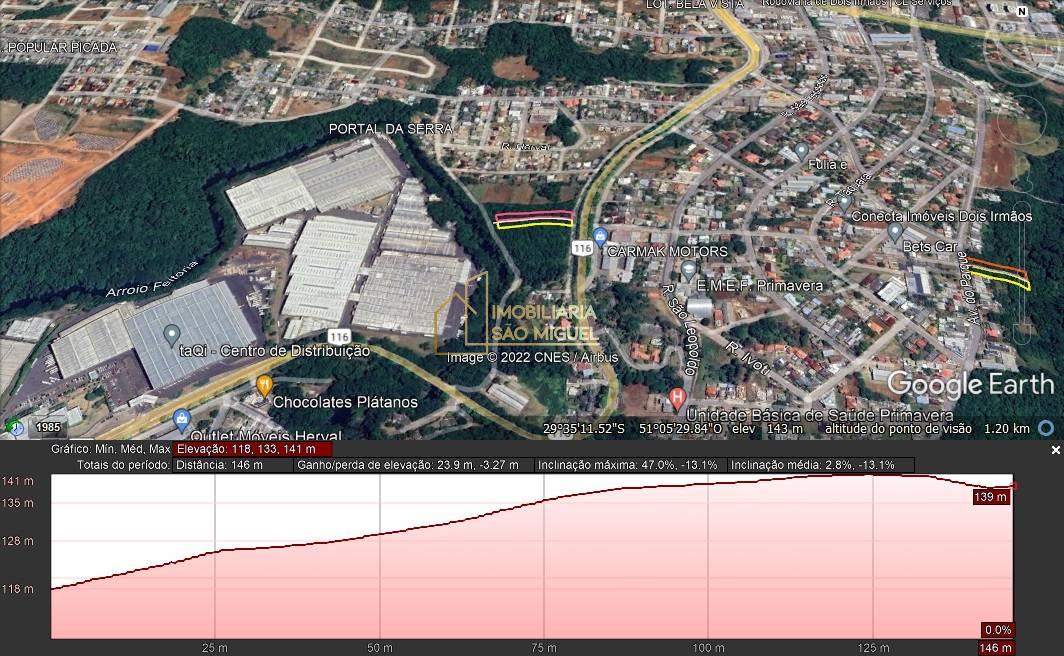Viewport: 1064px width, 656px height.
Task: Click the Outlet Móveis Herval shopping pin
Action: (181, 419)
